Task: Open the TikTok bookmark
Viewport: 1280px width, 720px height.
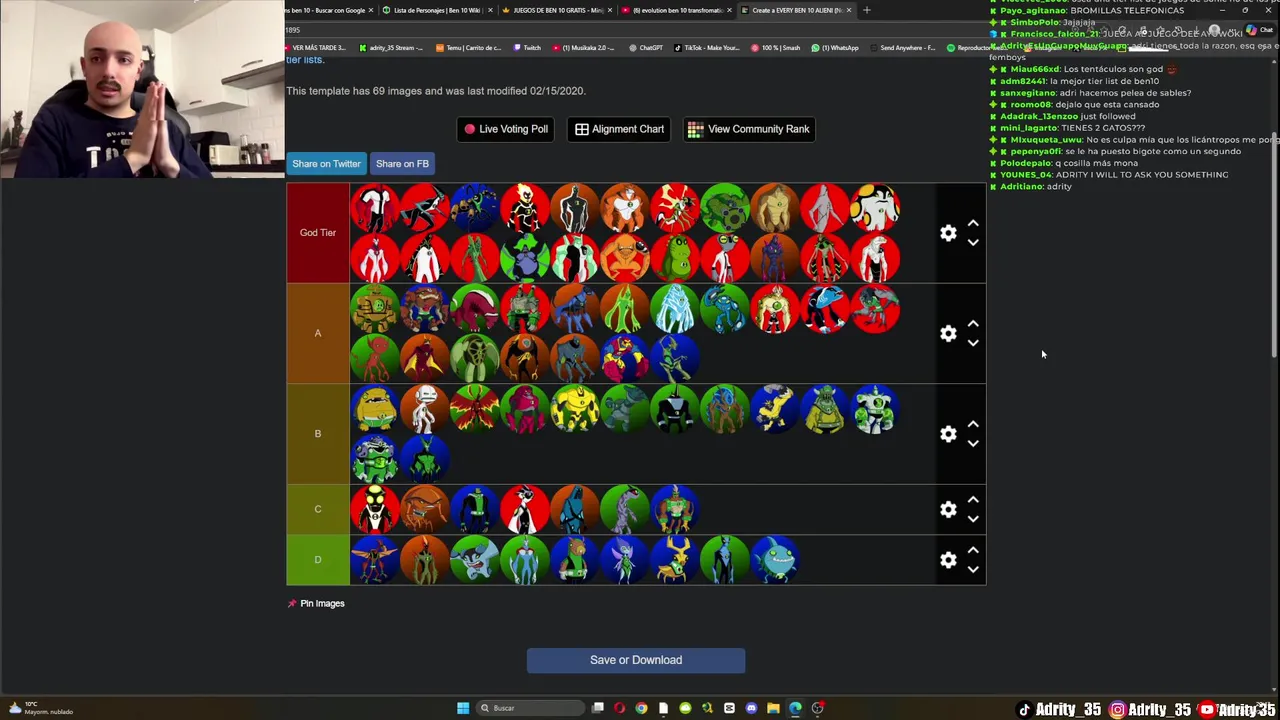Action: point(706,48)
